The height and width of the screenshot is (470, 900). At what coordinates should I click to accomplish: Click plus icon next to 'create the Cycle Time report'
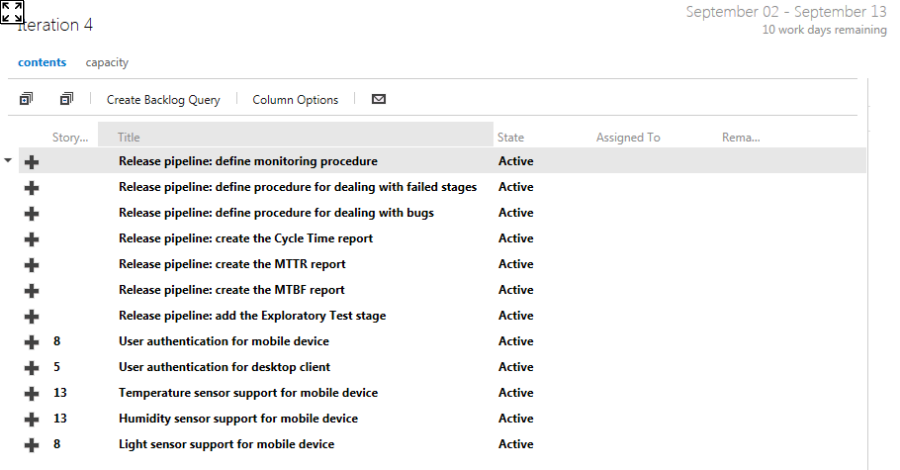[31, 239]
